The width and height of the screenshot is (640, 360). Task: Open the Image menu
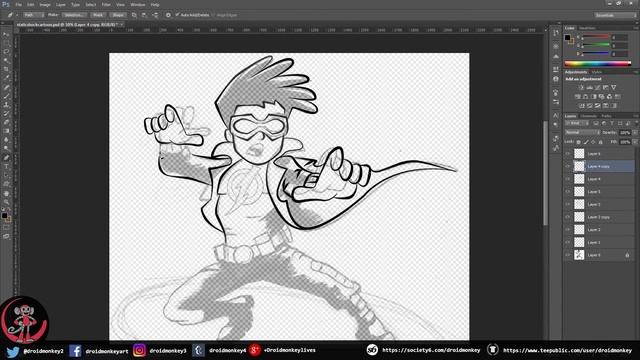[45, 5]
